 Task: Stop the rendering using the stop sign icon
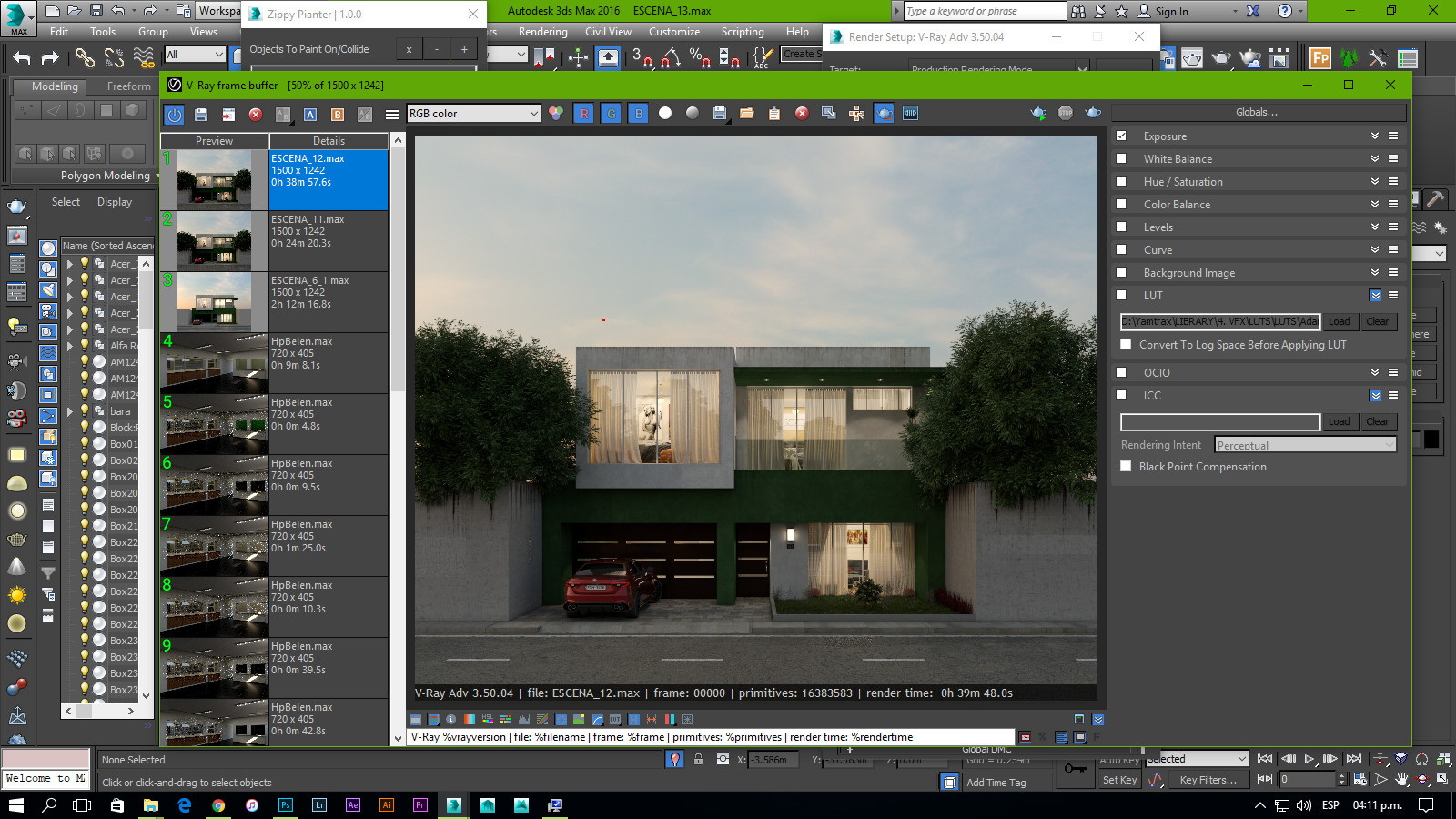[1065, 113]
